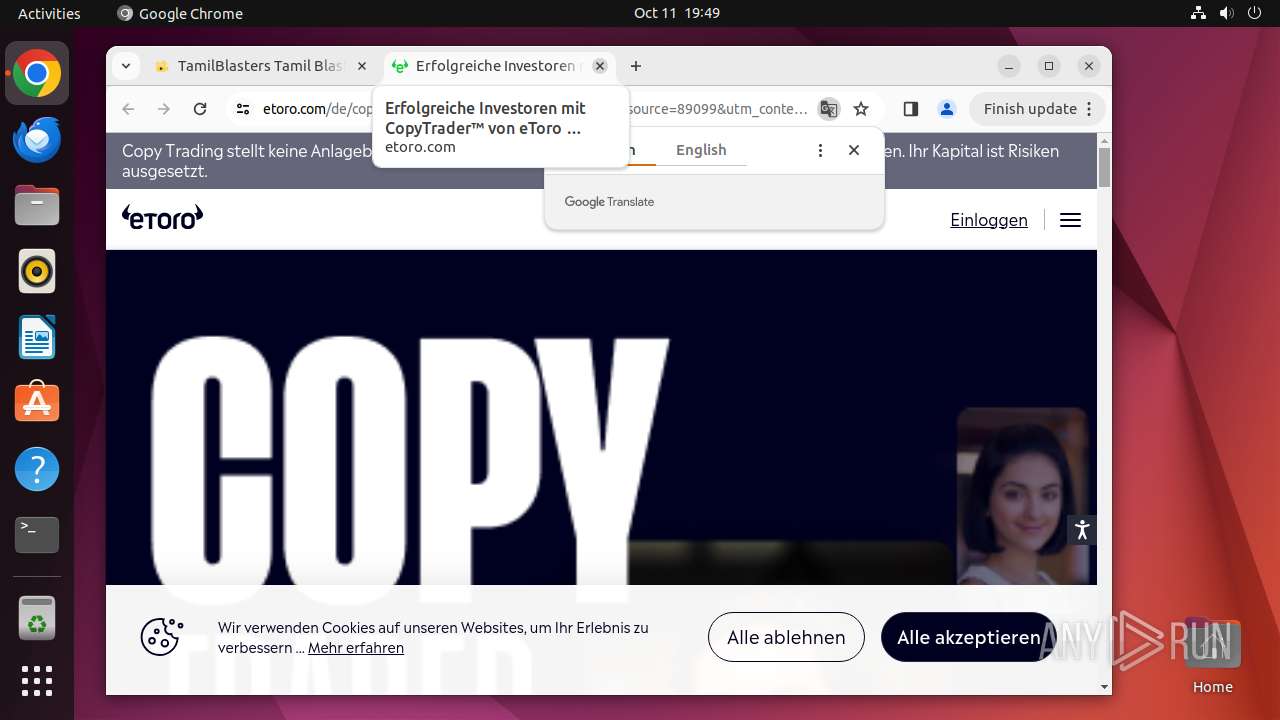Close the Erfolgreiche Investoren tab
This screenshot has height=720, width=1280.
point(599,66)
